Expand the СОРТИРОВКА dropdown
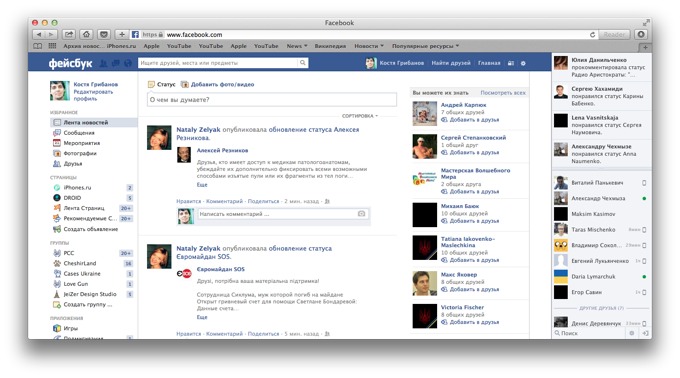Image resolution: width=680 pixels, height=378 pixels. [360, 116]
